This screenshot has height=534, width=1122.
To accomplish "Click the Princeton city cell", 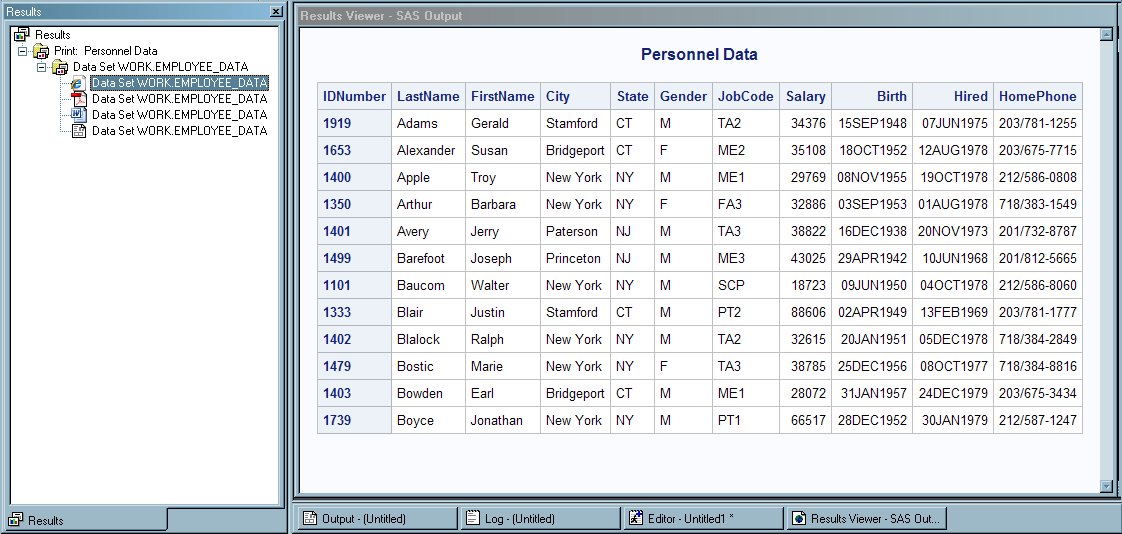I will (575, 258).
